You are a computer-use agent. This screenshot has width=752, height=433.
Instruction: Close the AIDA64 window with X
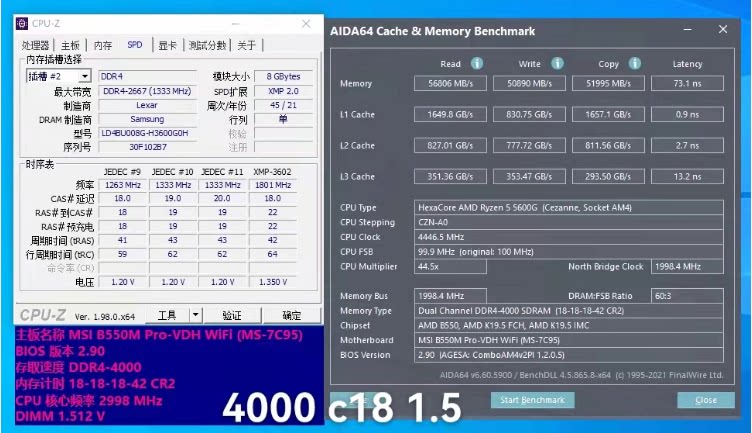[723, 29]
